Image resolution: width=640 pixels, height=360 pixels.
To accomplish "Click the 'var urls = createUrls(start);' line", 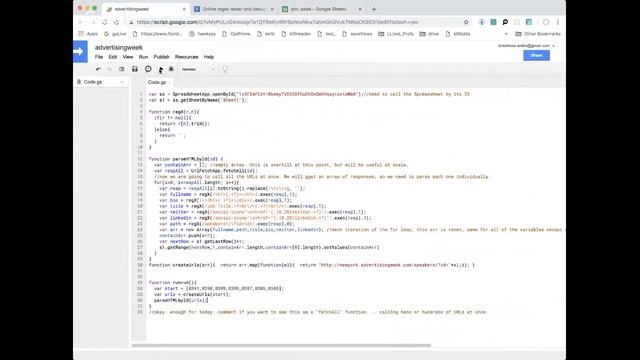I will click(x=193, y=294).
